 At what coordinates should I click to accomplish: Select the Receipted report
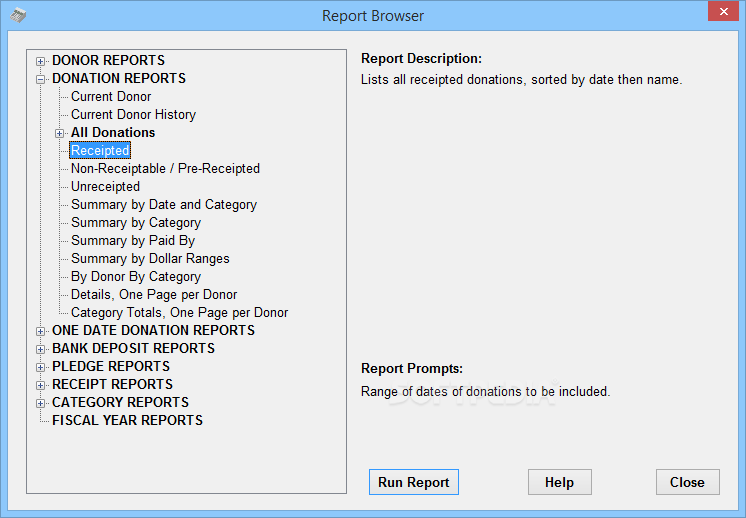100,151
